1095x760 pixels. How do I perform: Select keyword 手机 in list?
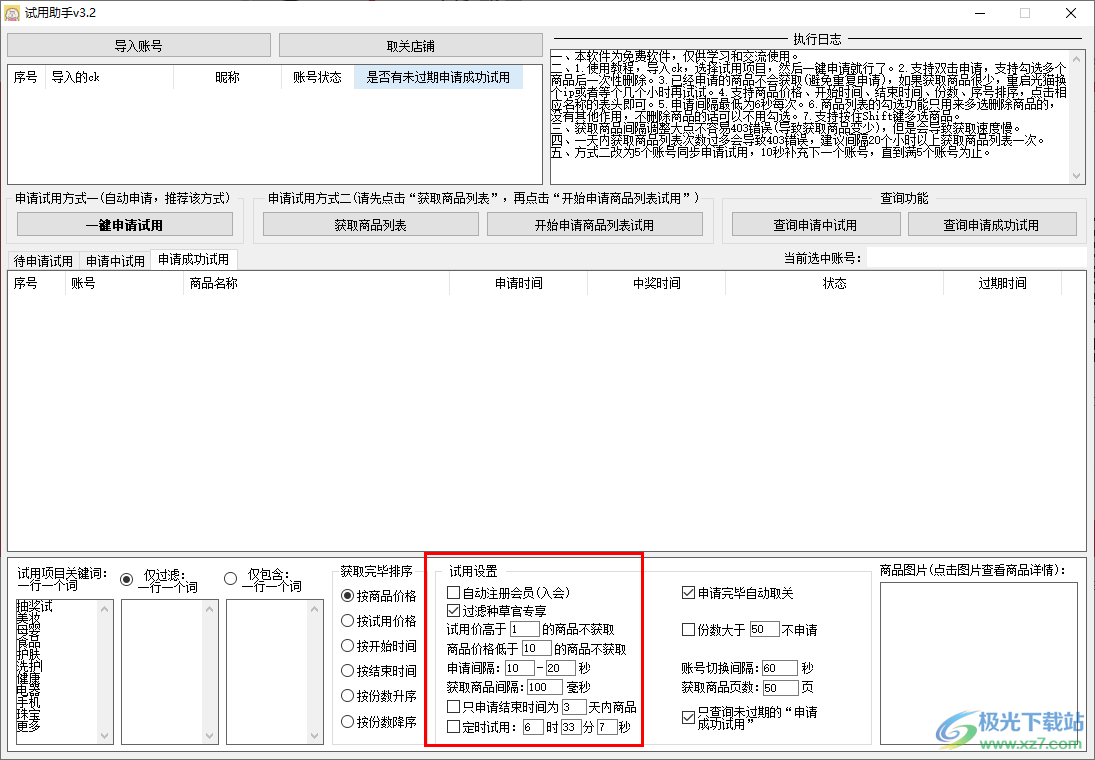29,702
